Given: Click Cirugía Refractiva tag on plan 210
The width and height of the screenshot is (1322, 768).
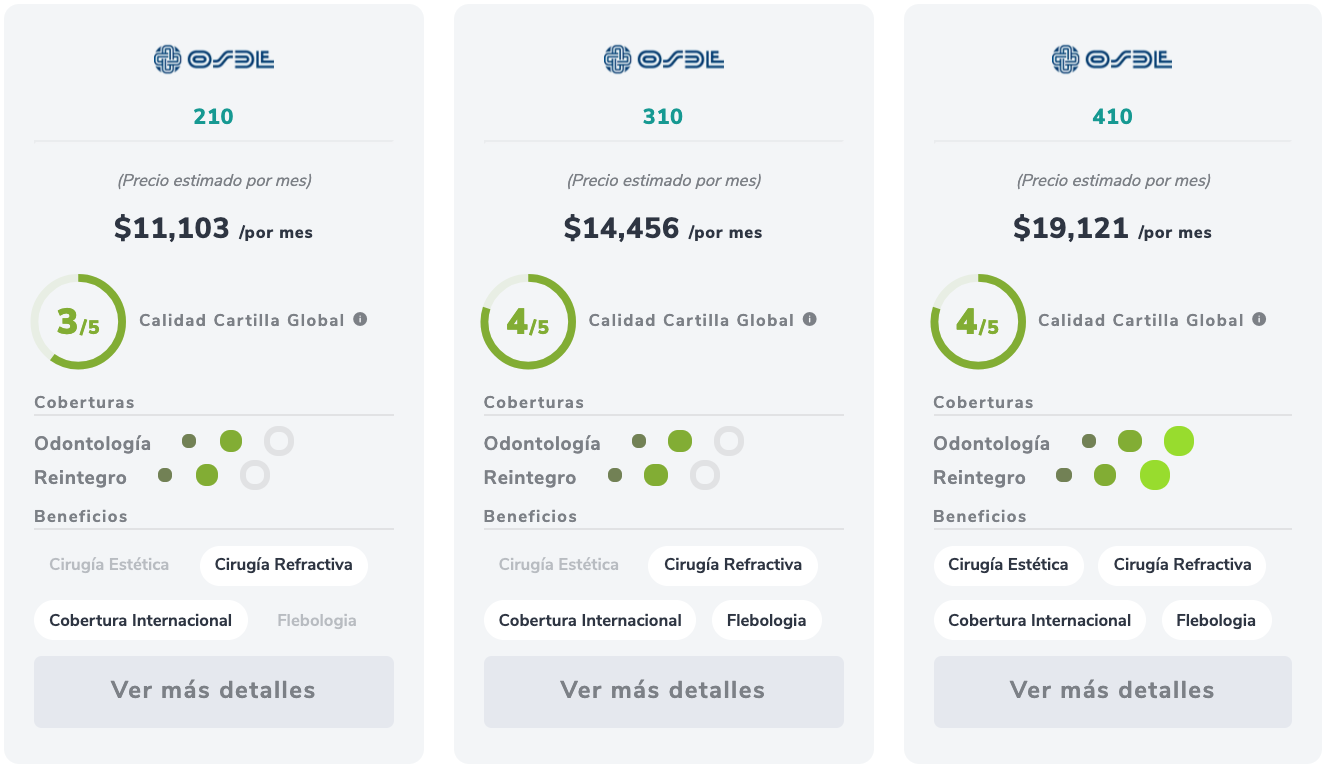Looking at the screenshot, I should (284, 565).
